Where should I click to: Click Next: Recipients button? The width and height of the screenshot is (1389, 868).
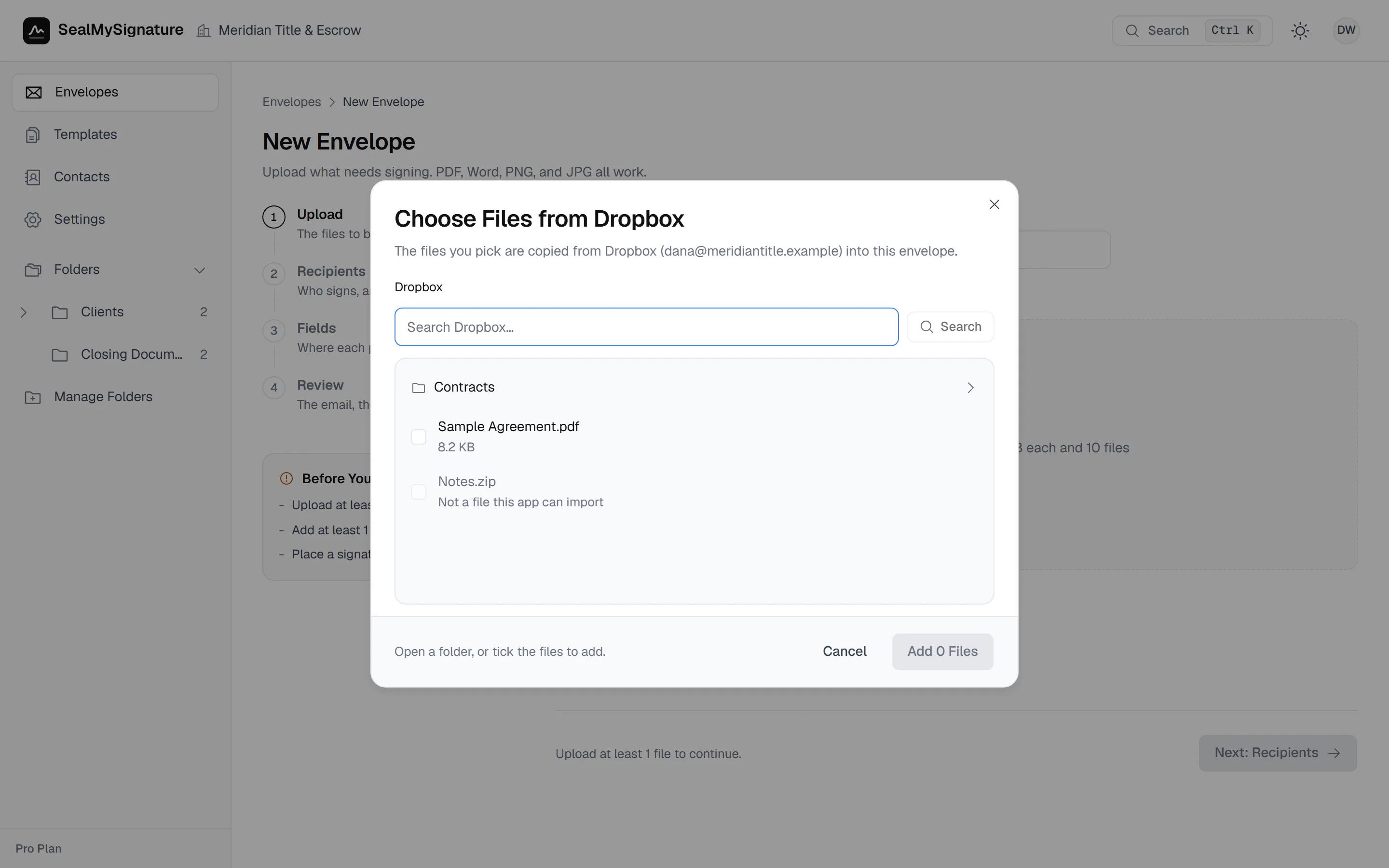[1278, 753]
